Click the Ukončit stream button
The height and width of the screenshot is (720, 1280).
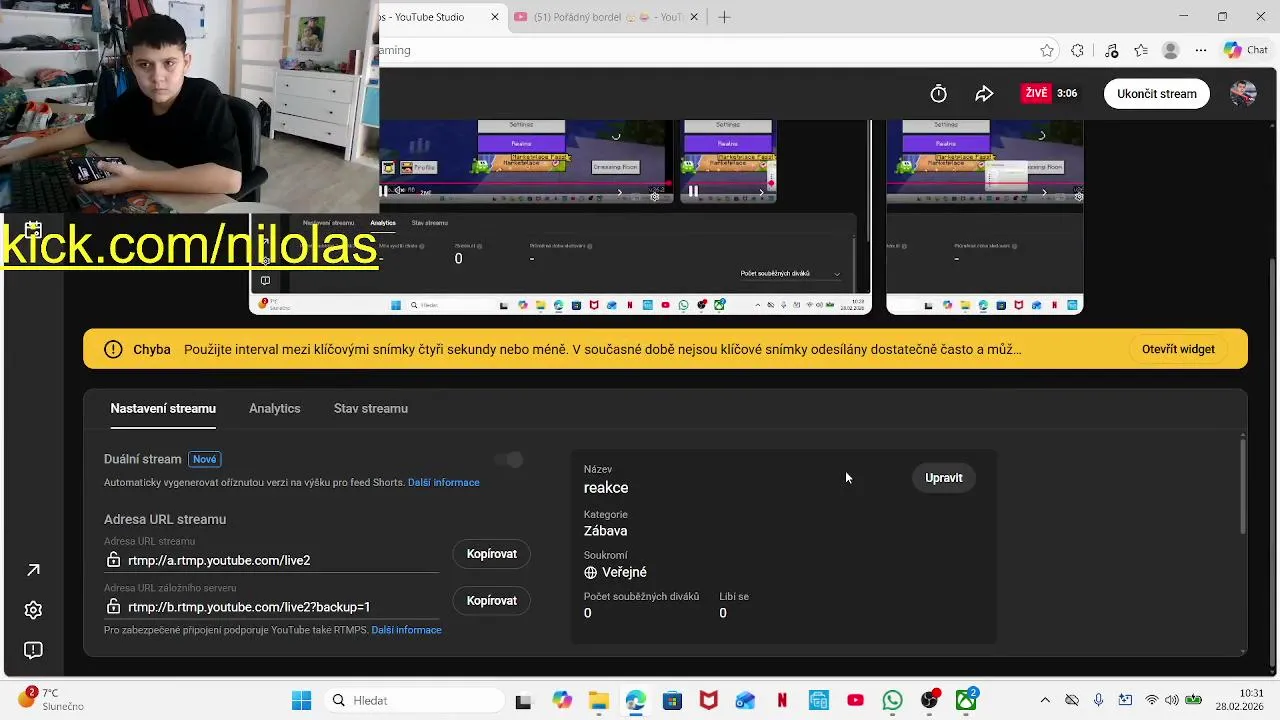click(x=1157, y=93)
